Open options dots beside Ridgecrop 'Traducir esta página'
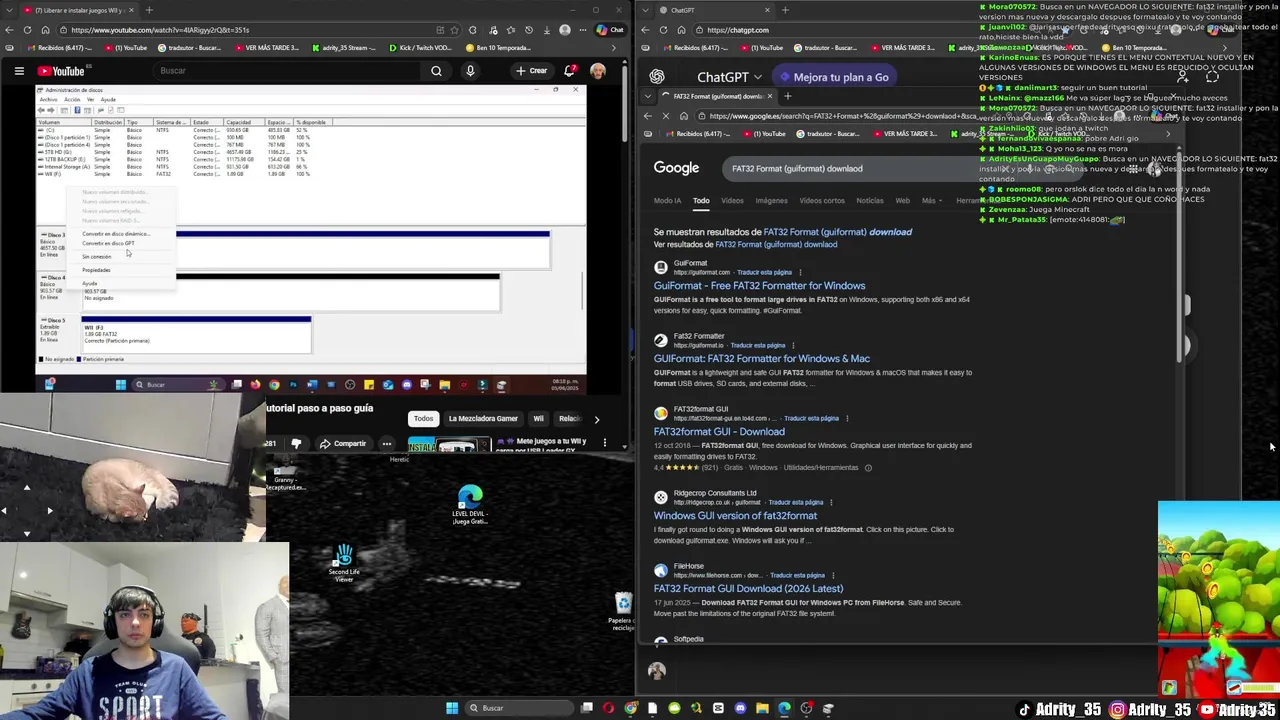 tap(831, 503)
